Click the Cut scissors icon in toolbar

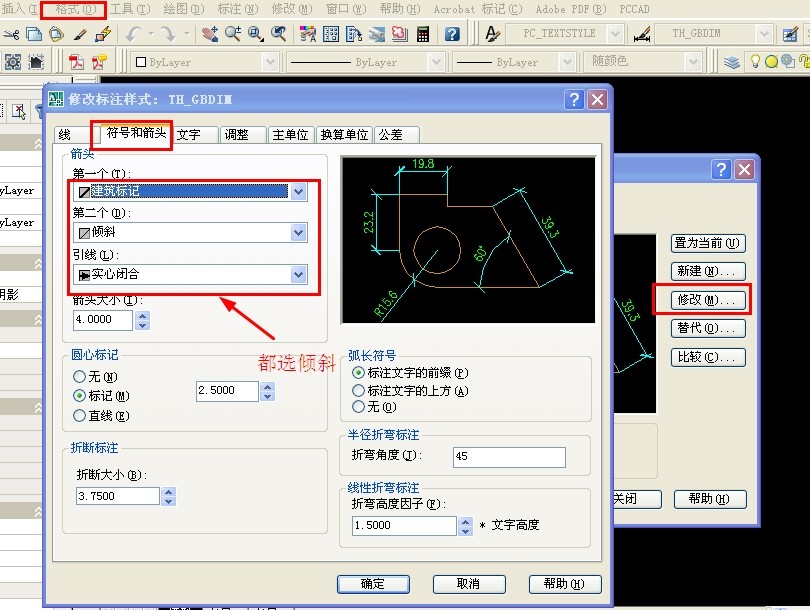[11, 34]
